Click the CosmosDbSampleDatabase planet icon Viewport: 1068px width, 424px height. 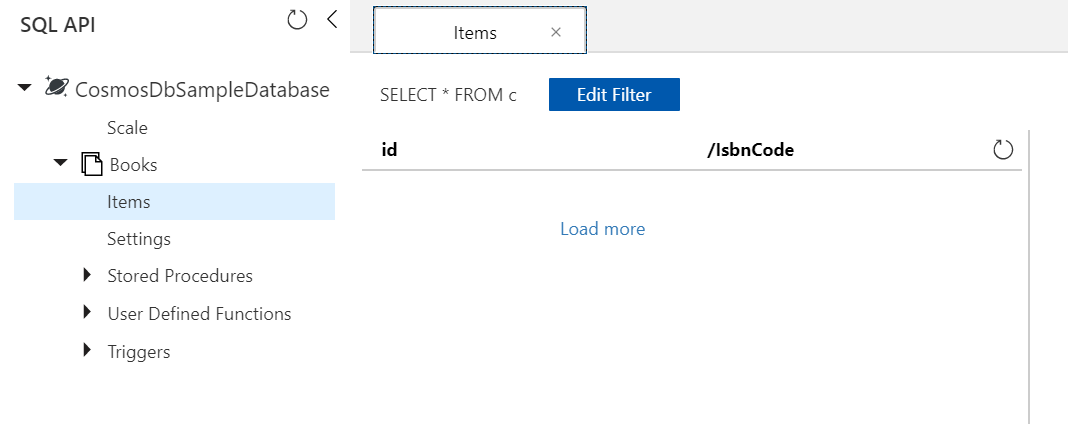[x=57, y=88]
